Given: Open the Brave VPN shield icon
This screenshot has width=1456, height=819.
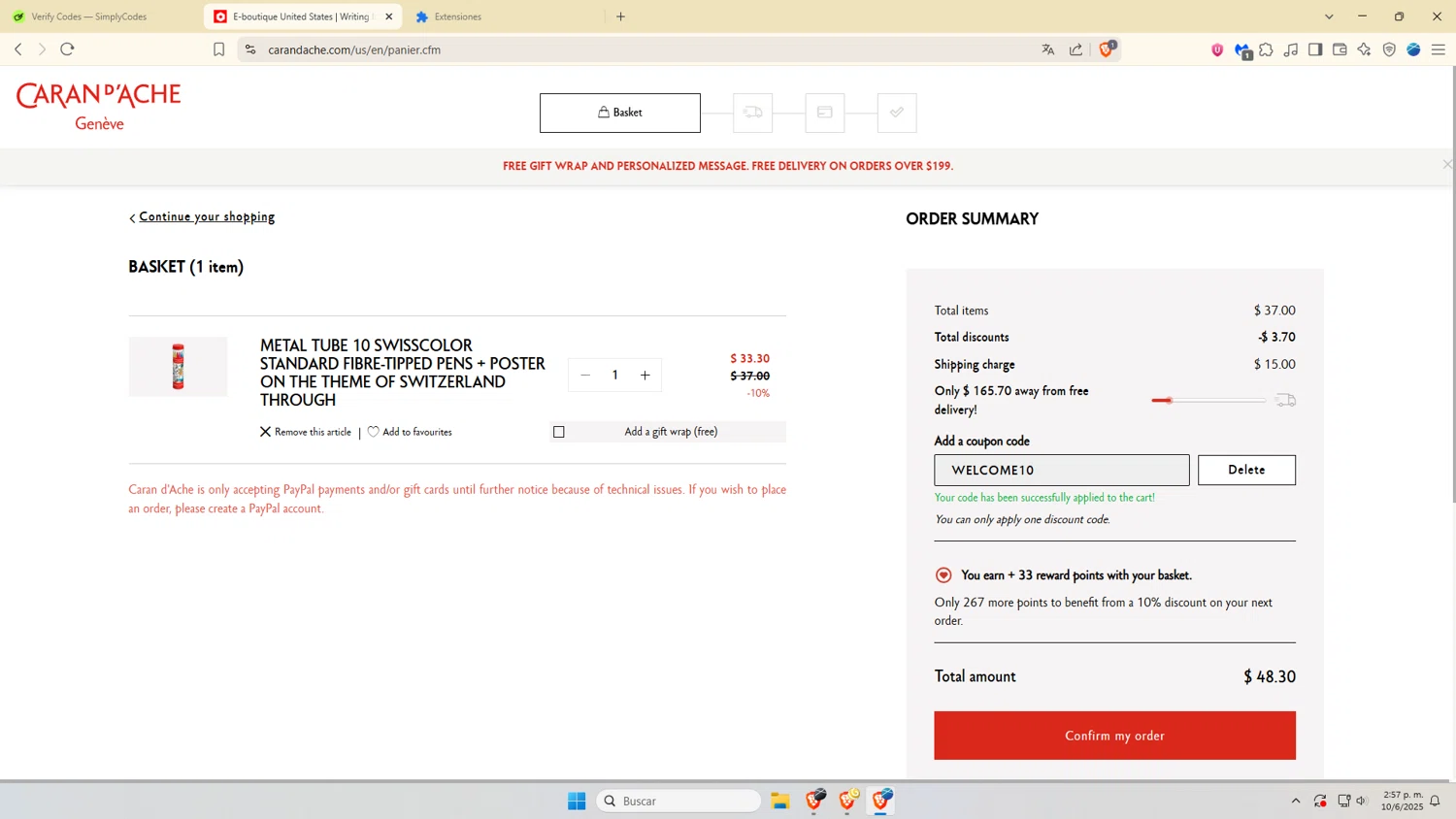Looking at the screenshot, I should 1389,49.
